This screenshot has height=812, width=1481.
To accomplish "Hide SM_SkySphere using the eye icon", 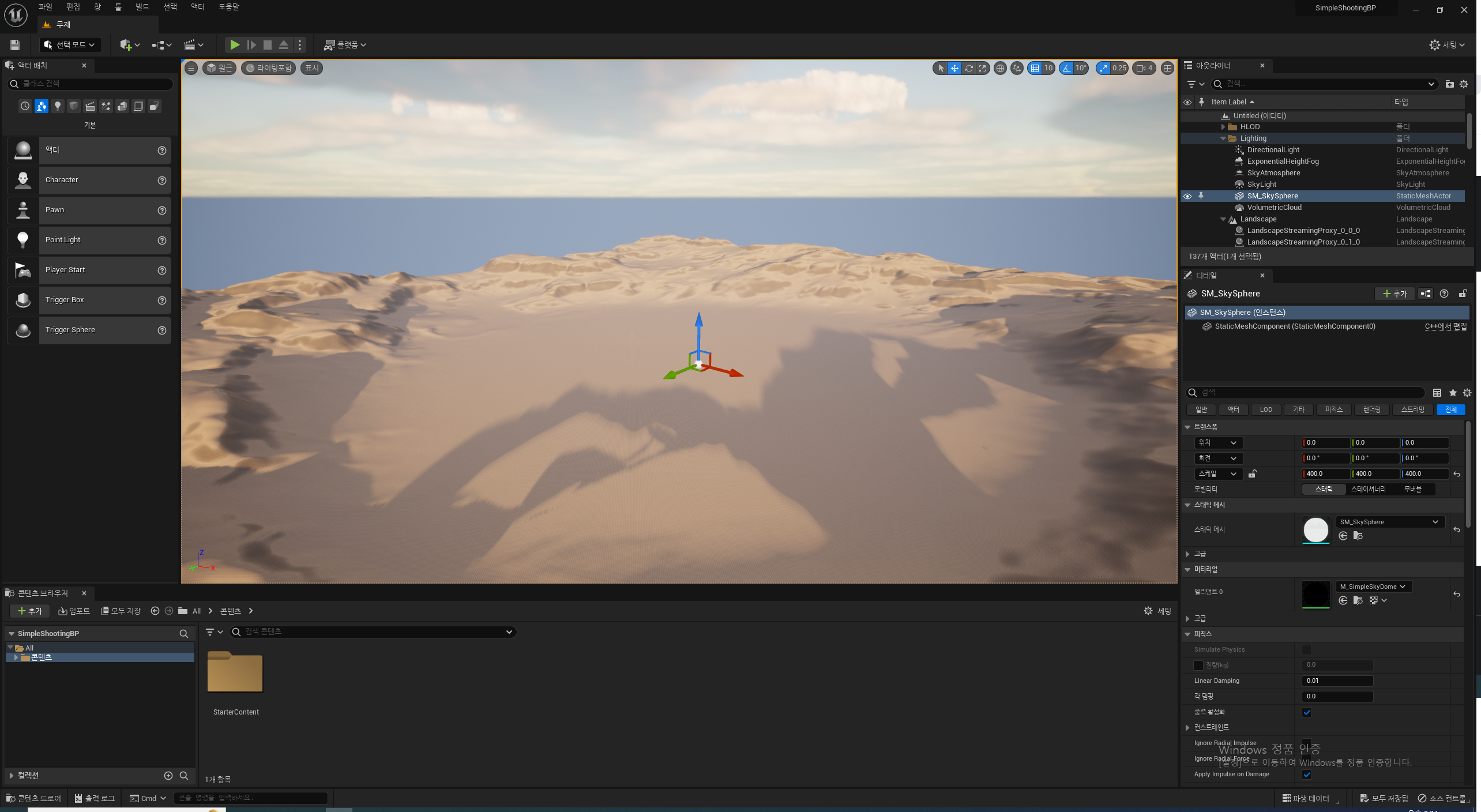I will [x=1187, y=196].
